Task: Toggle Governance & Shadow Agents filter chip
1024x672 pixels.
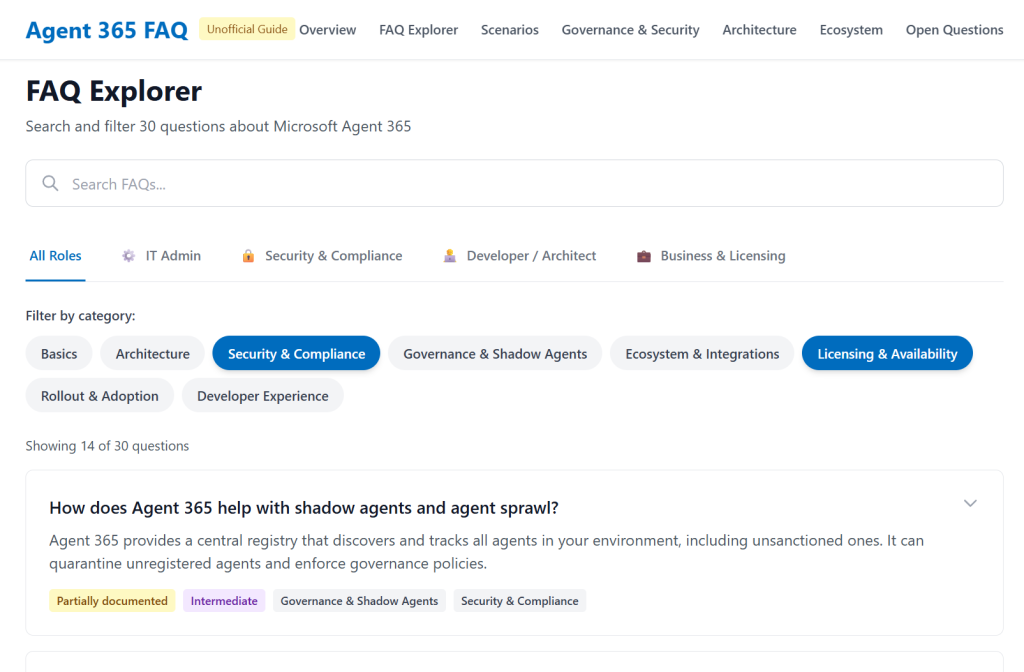Action: point(495,354)
